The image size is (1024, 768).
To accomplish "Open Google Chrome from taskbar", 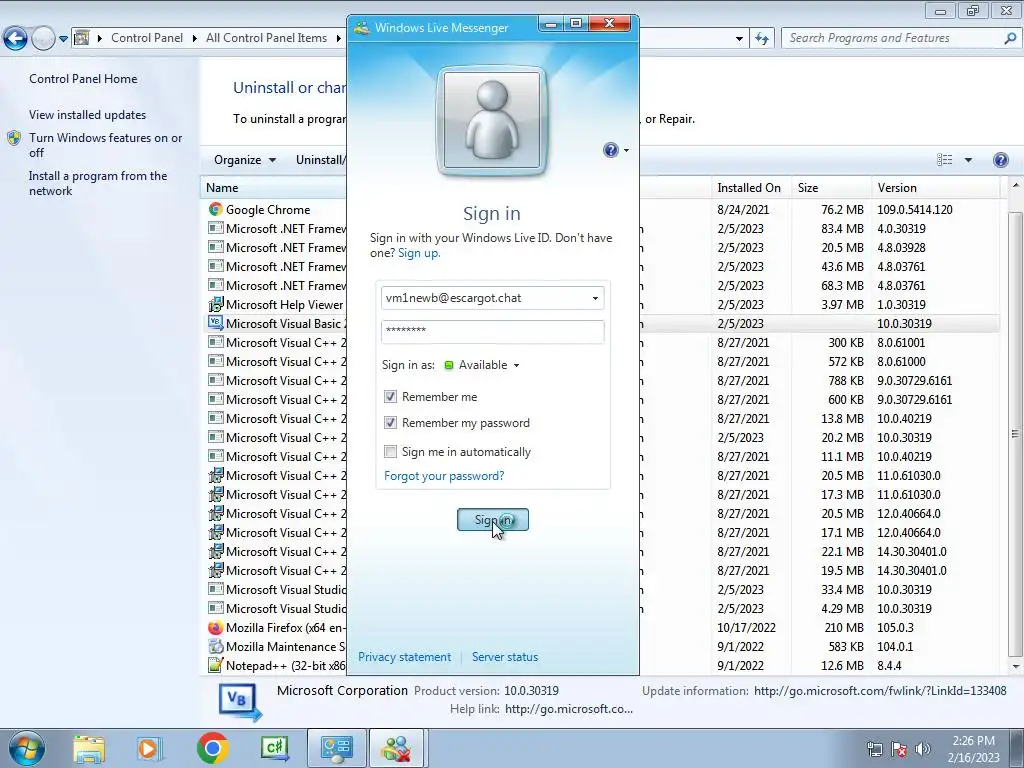I will coord(212,748).
